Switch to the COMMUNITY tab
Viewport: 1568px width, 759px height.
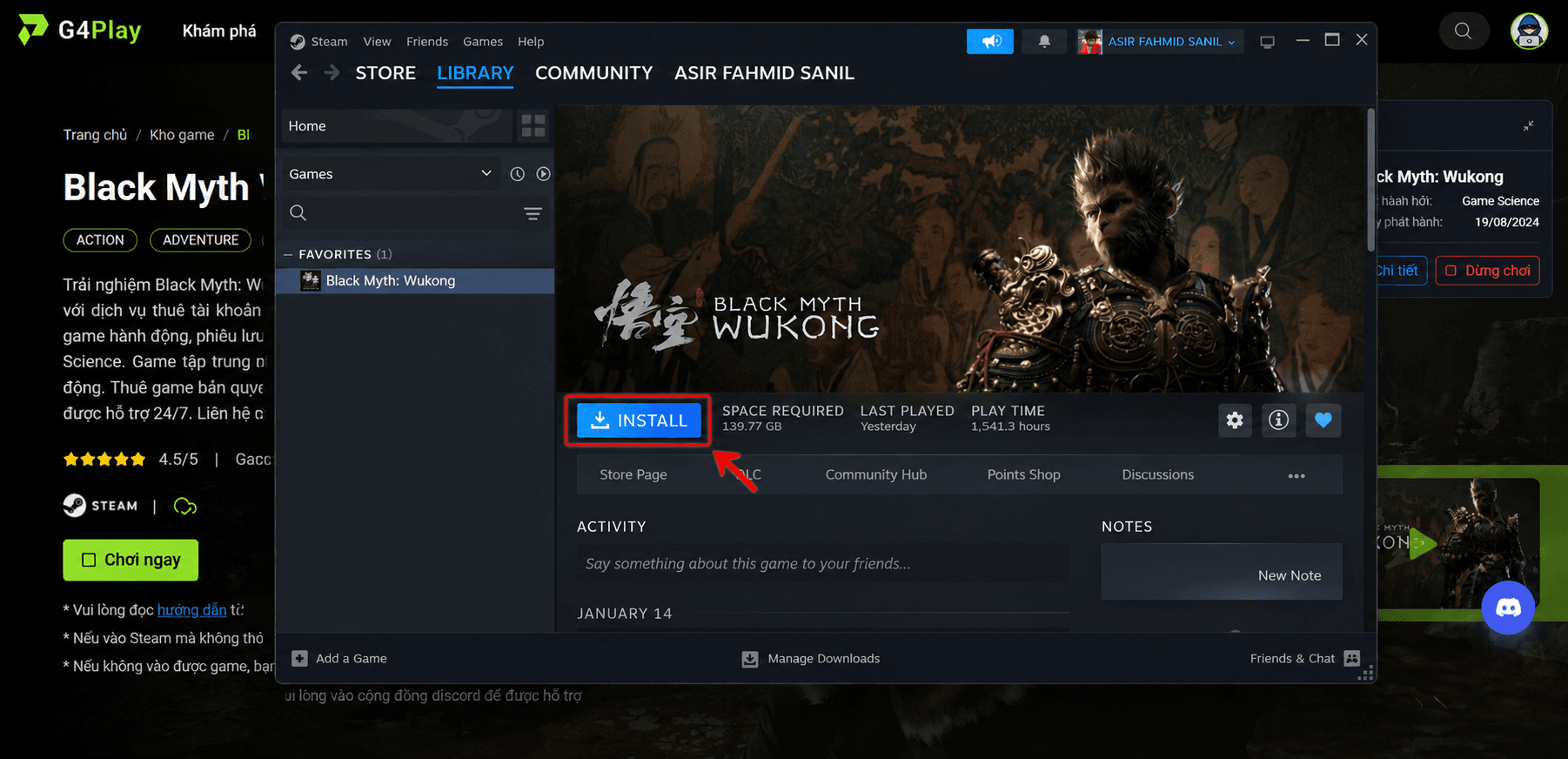(x=593, y=73)
